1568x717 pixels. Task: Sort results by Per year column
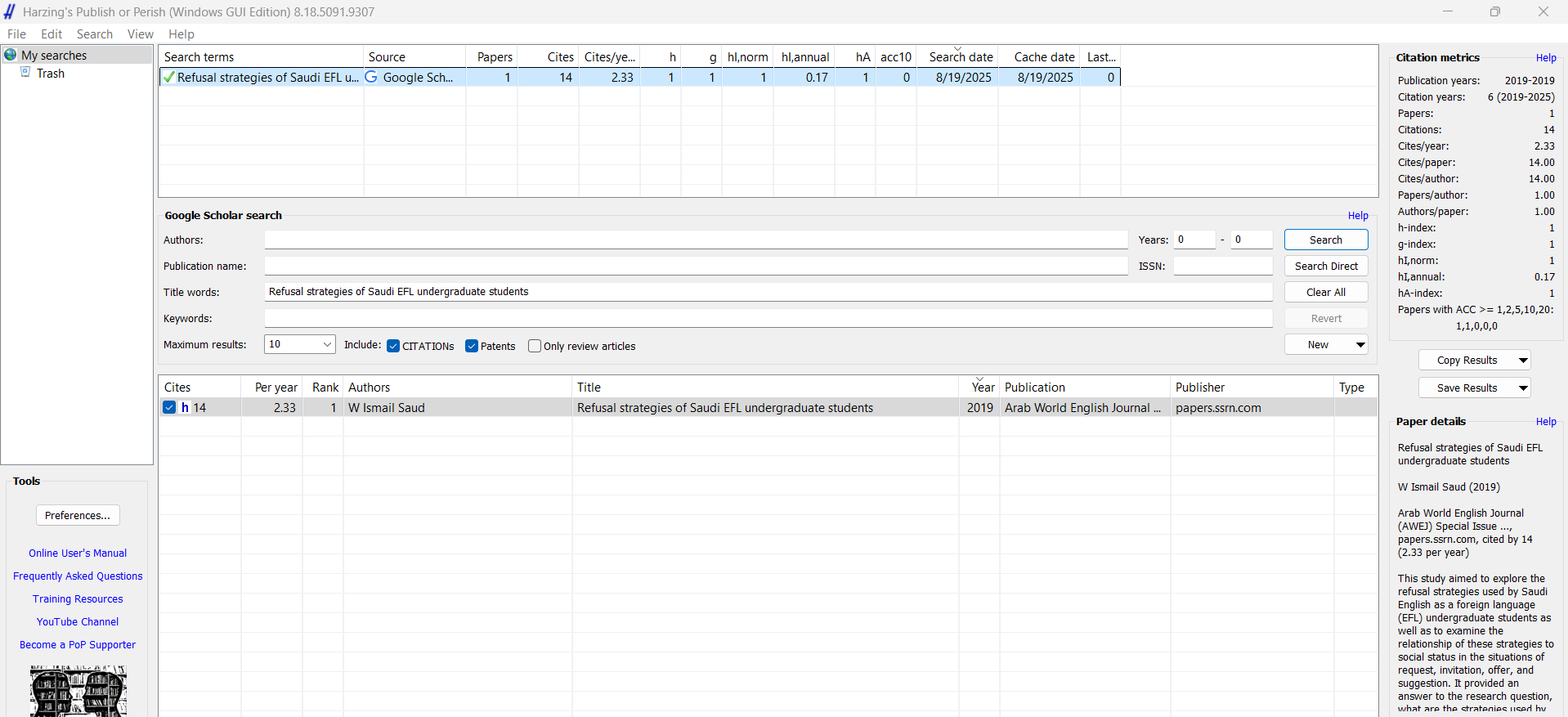point(272,387)
